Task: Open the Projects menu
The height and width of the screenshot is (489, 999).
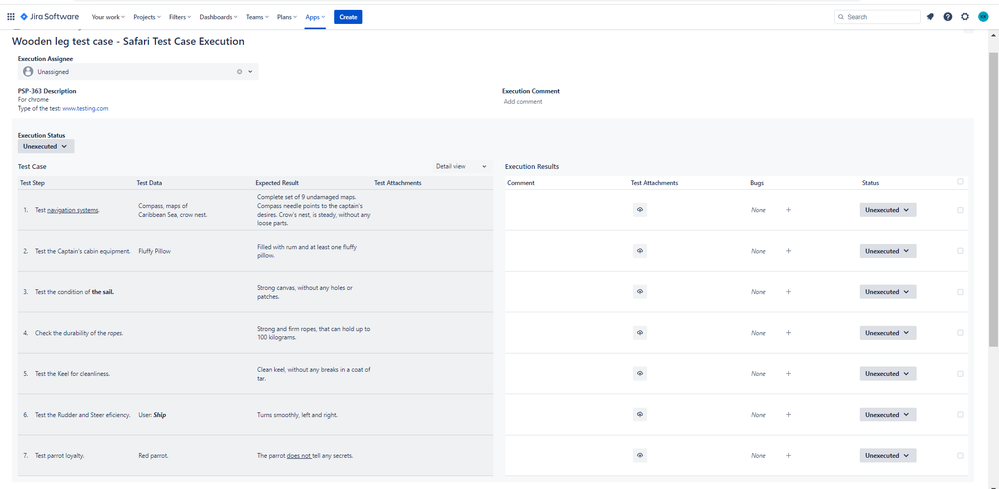Action: 147,17
